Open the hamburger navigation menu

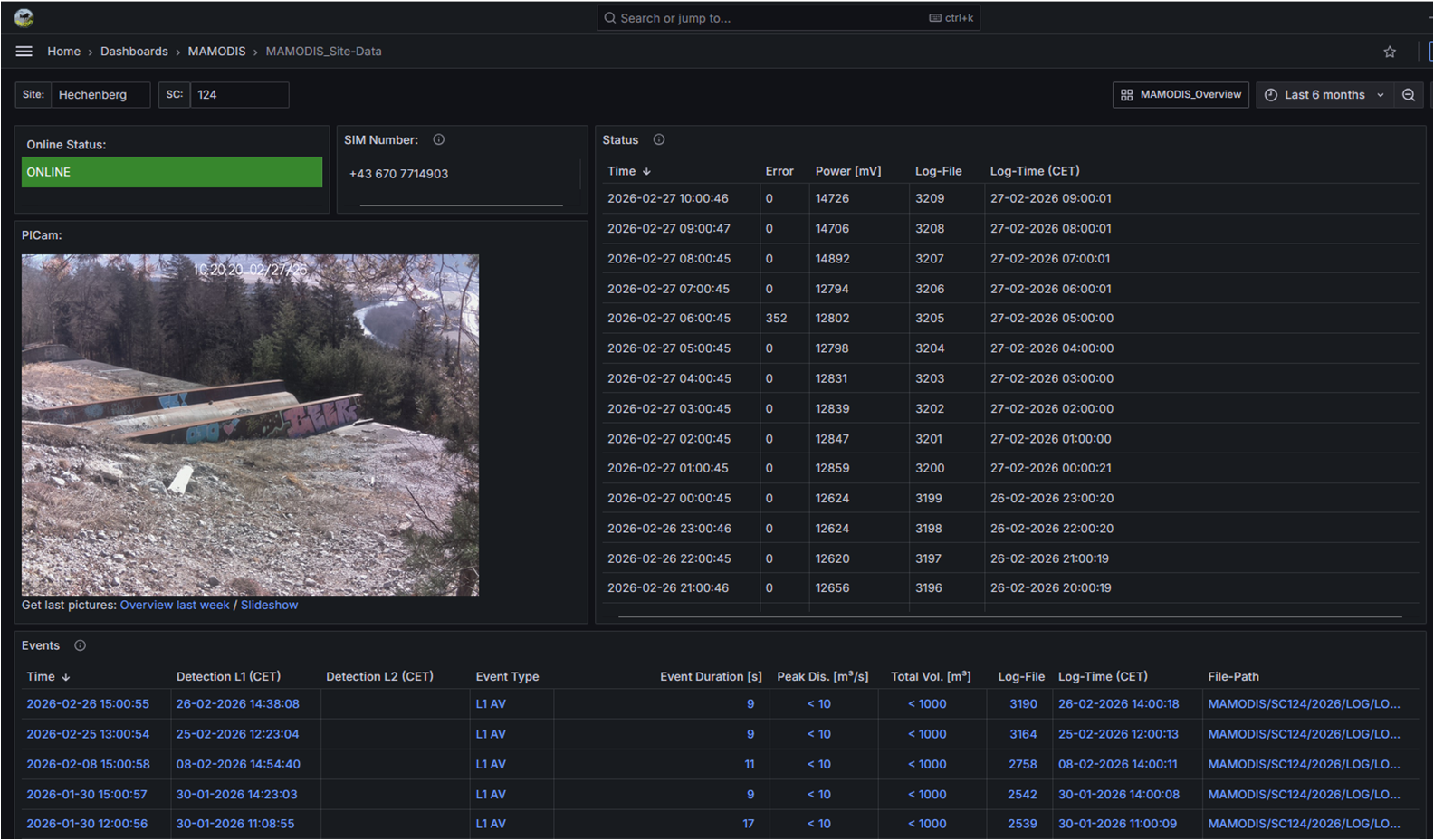pyautogui.click(x=24, y=52)
